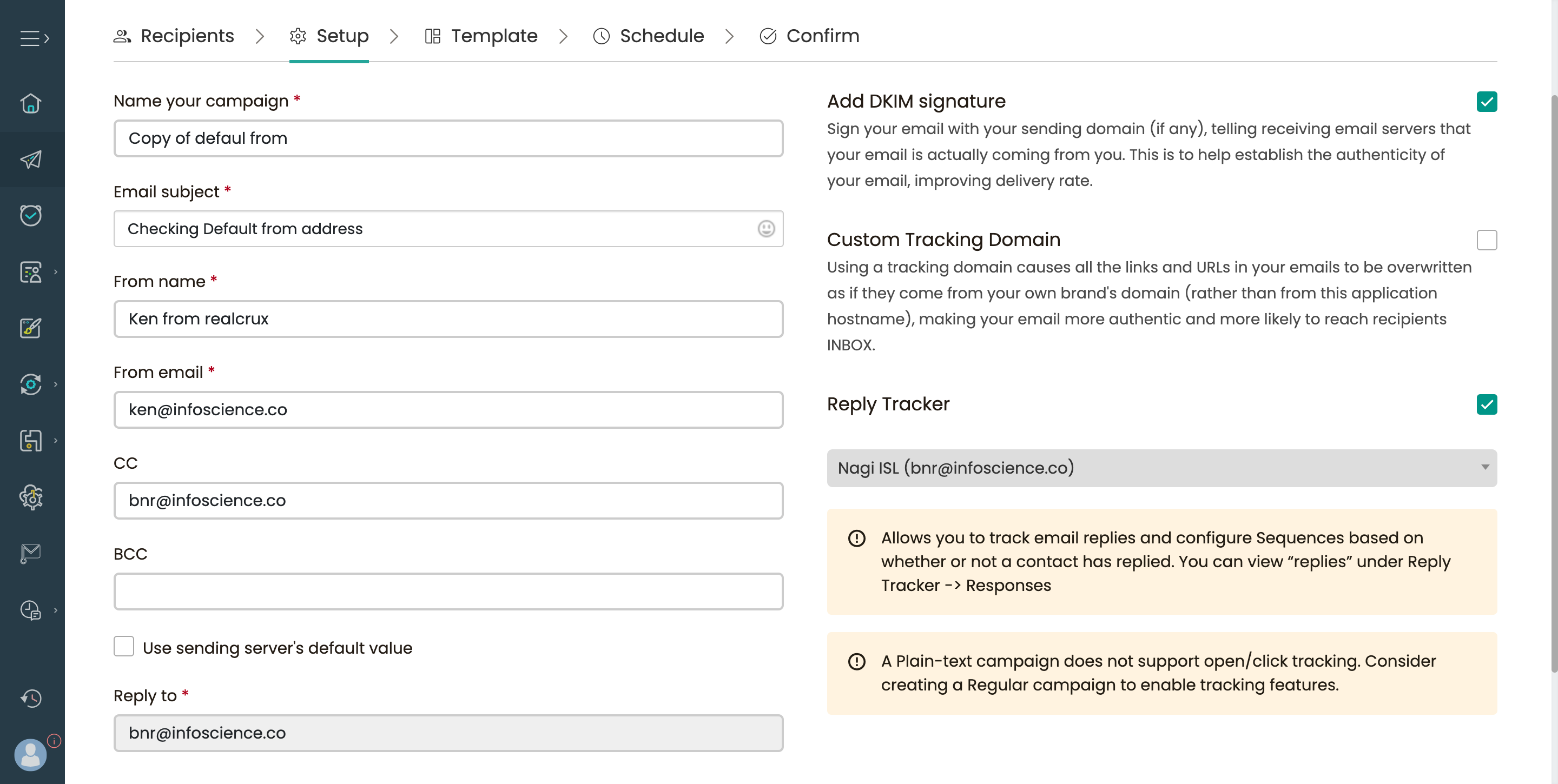Image resolution: width=1558 pixels, height=784 pixels.
Task: Open the Sending servers section
Action: tap(31, 441)
